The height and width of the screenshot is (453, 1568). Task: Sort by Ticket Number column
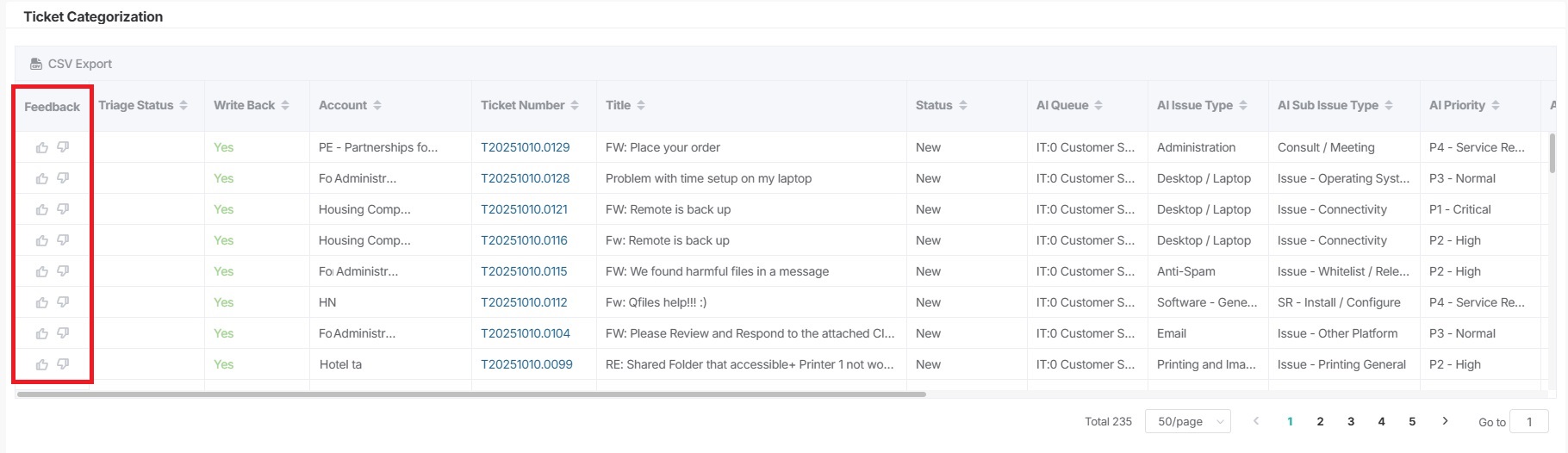(575, 105)
